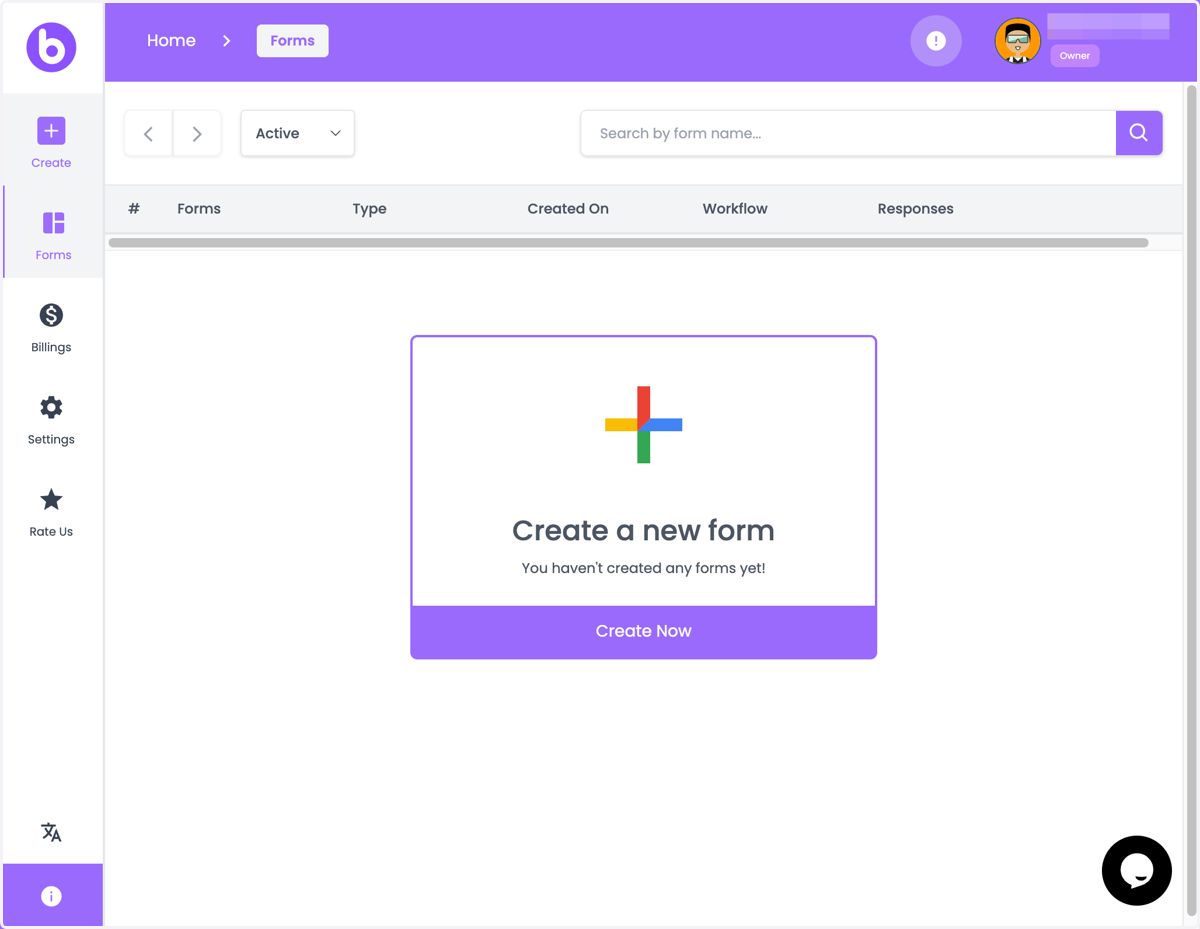Viewport: 1200px width, 929px height.
Task: Go to next page arrow
Action: (197, 133)
